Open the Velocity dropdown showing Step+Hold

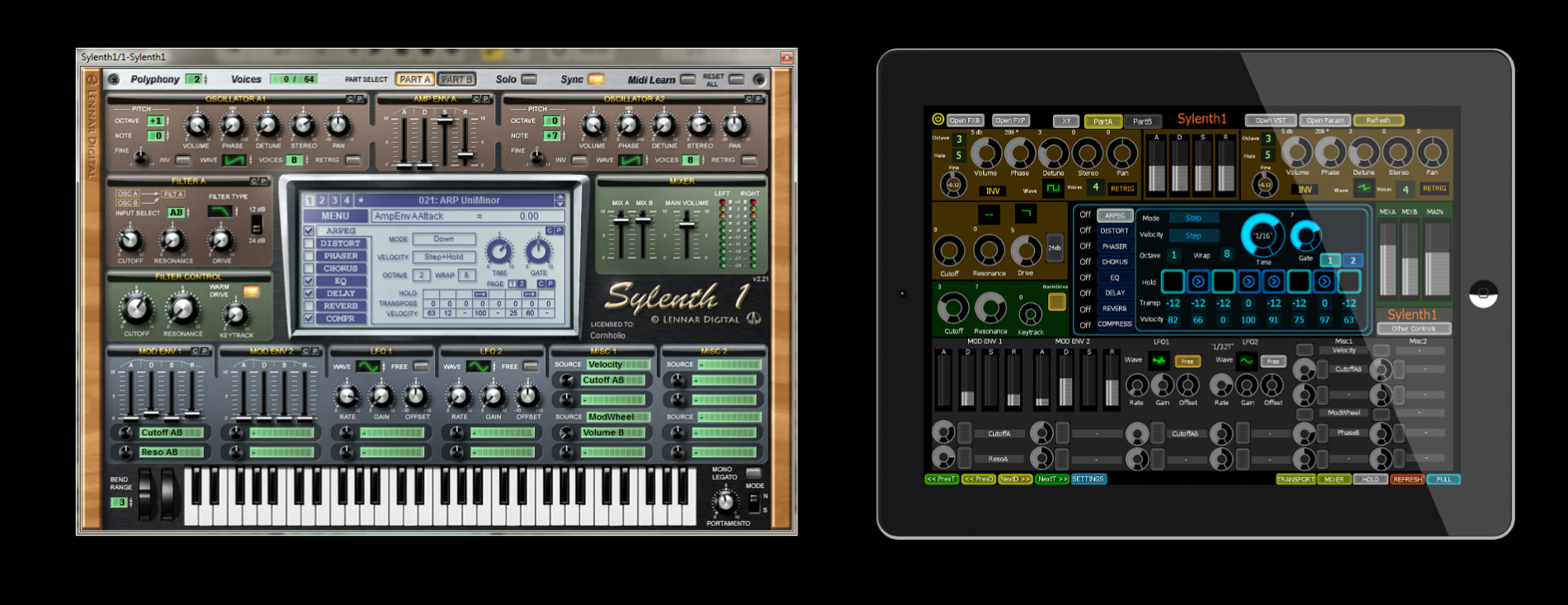pyautogui.click(x=444, y=257)
